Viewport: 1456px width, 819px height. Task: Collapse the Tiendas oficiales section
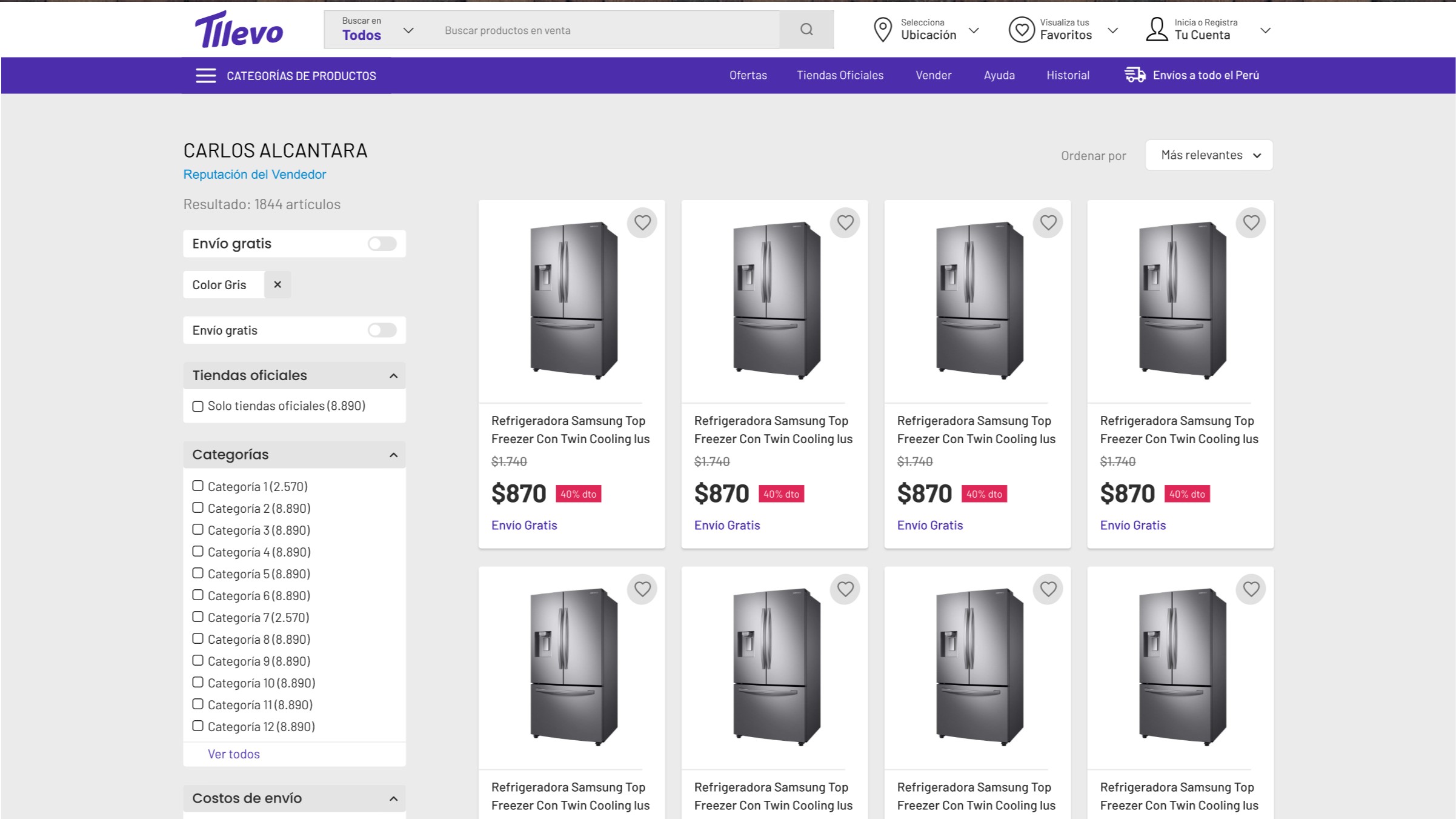pos(393,376)
